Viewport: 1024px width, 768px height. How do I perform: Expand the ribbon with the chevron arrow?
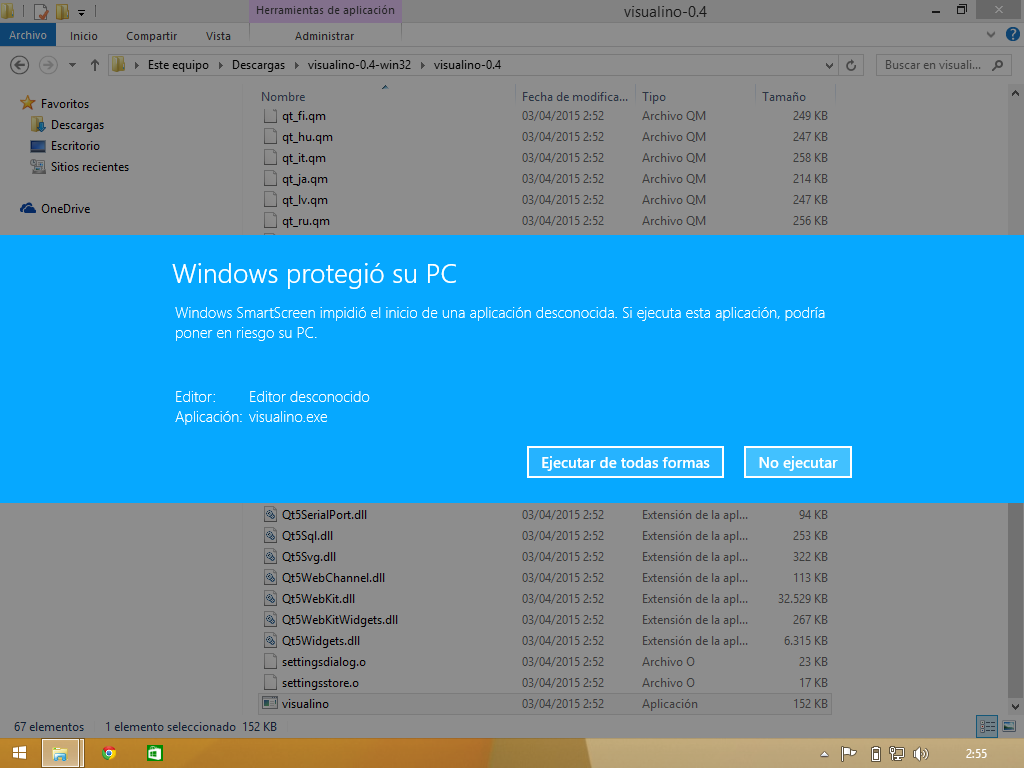click(991, 35)
